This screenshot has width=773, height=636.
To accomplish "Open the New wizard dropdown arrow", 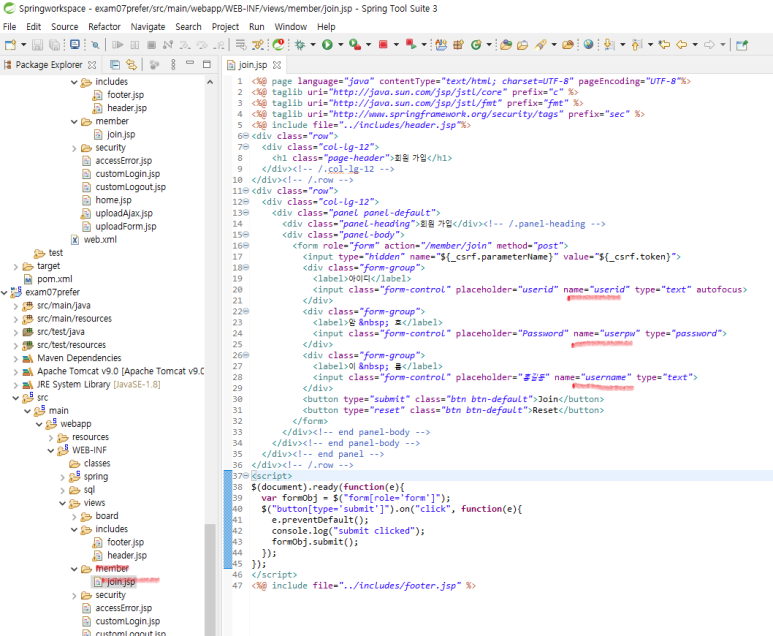I will click(23, 45).
